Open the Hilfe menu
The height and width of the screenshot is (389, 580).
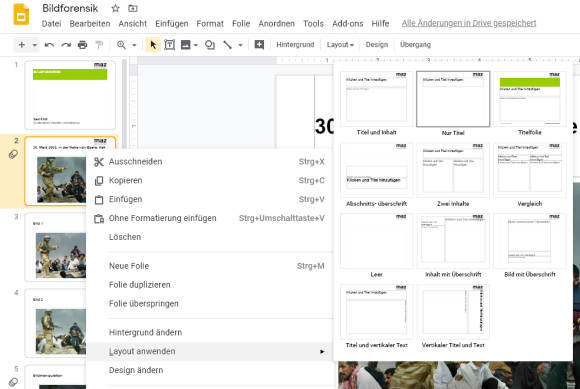click(x=380, y=24)
